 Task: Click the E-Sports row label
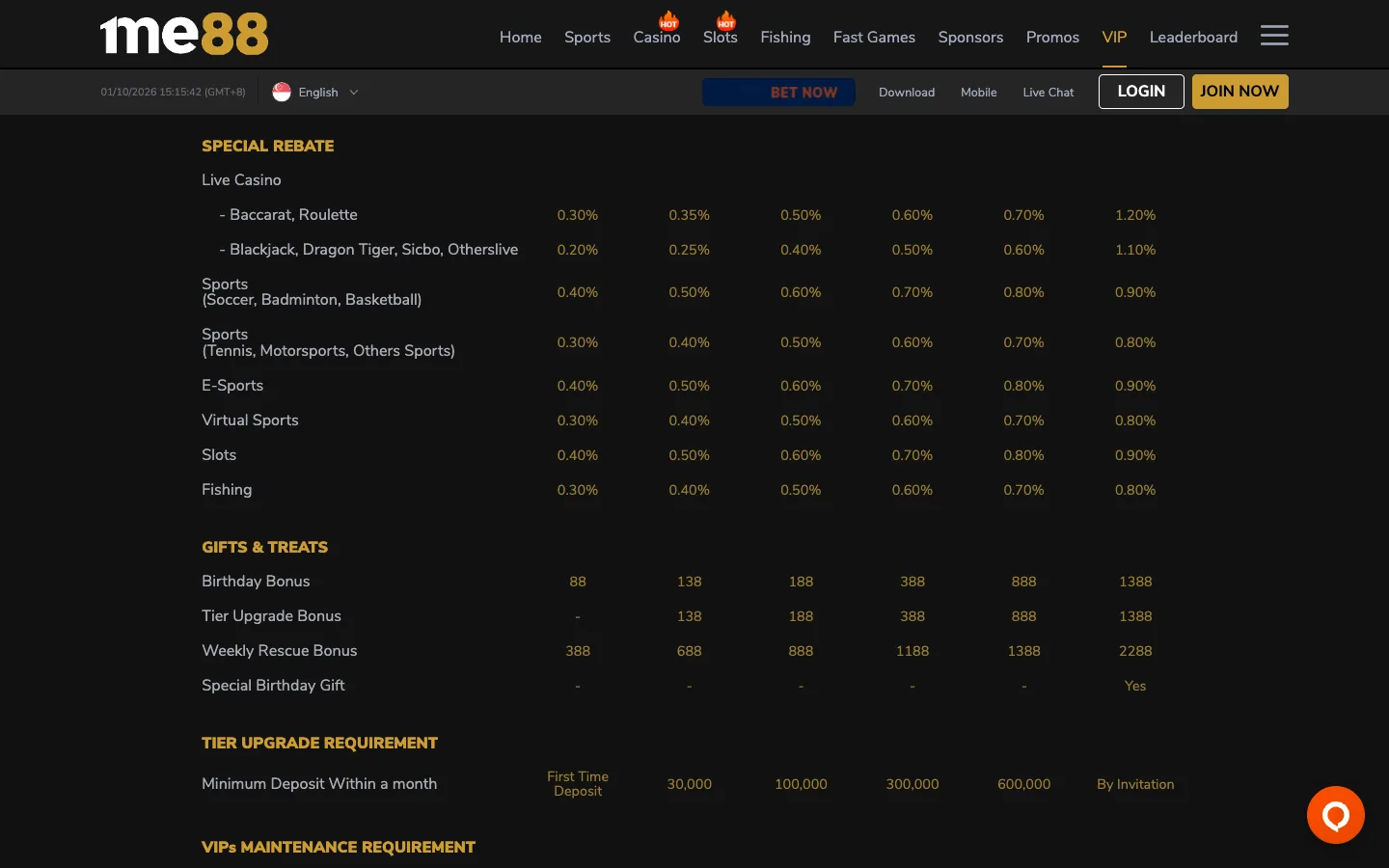coord(232,386)
